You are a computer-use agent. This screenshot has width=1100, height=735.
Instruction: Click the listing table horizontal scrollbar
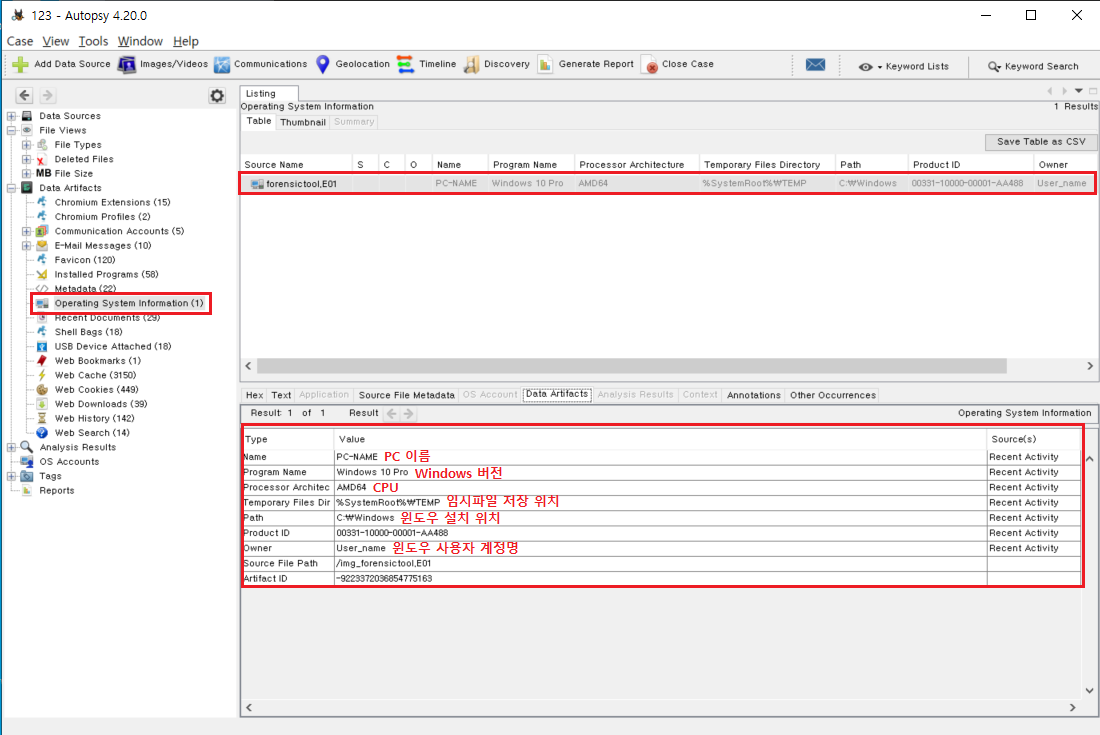pos(631,366)
